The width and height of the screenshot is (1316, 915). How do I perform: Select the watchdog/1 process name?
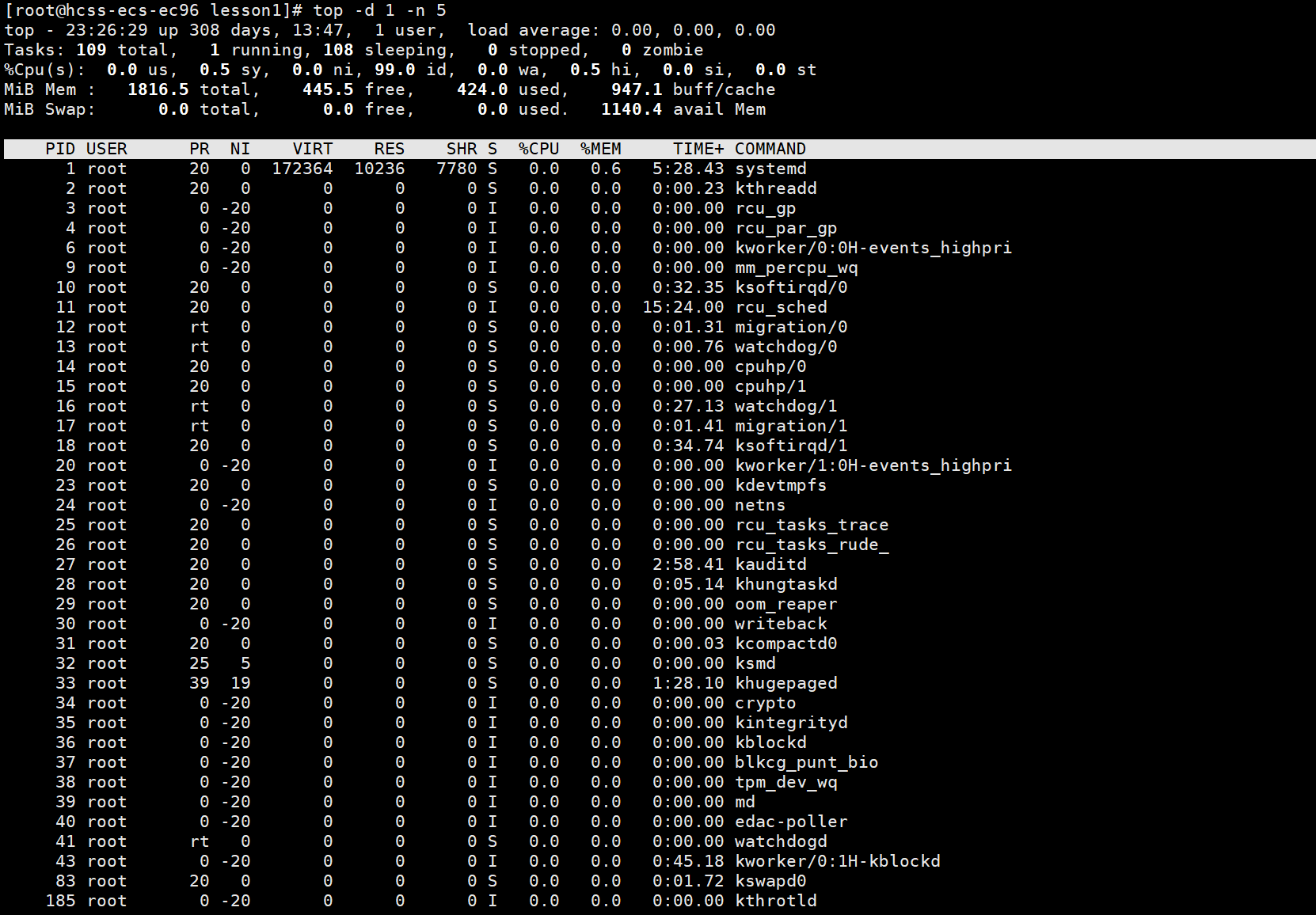click(786, 406)
